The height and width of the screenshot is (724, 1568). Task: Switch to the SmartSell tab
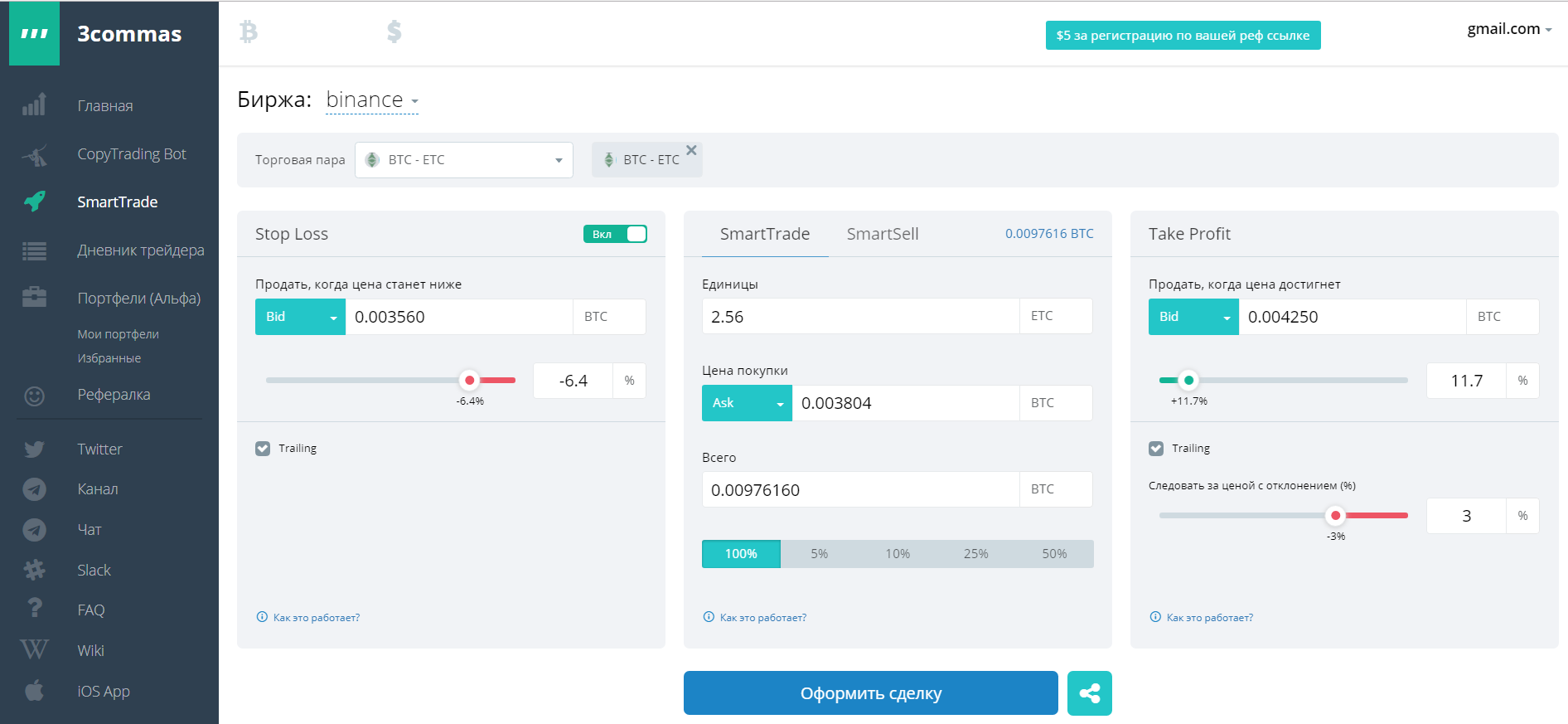pyautogui.click(x=883, y=234)
